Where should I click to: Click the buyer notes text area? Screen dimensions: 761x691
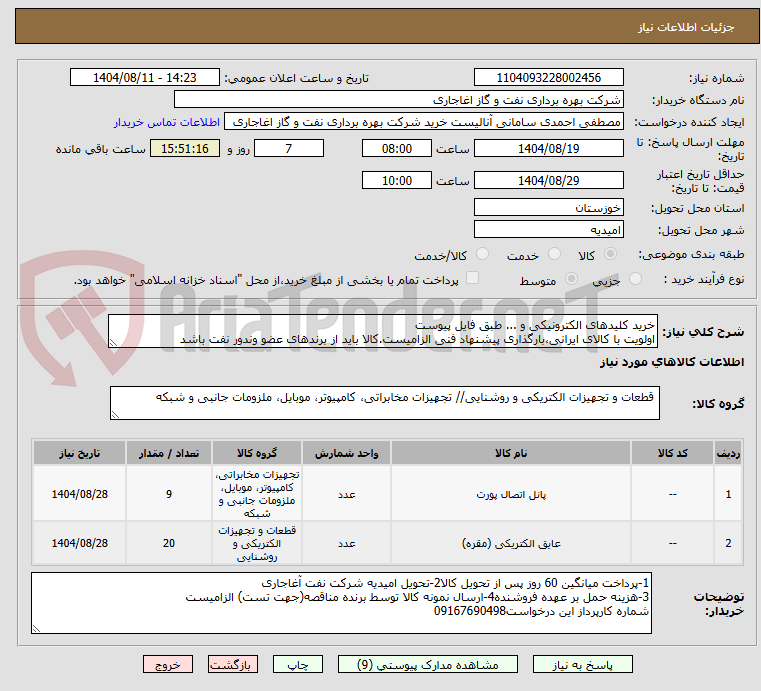(341, 603)
